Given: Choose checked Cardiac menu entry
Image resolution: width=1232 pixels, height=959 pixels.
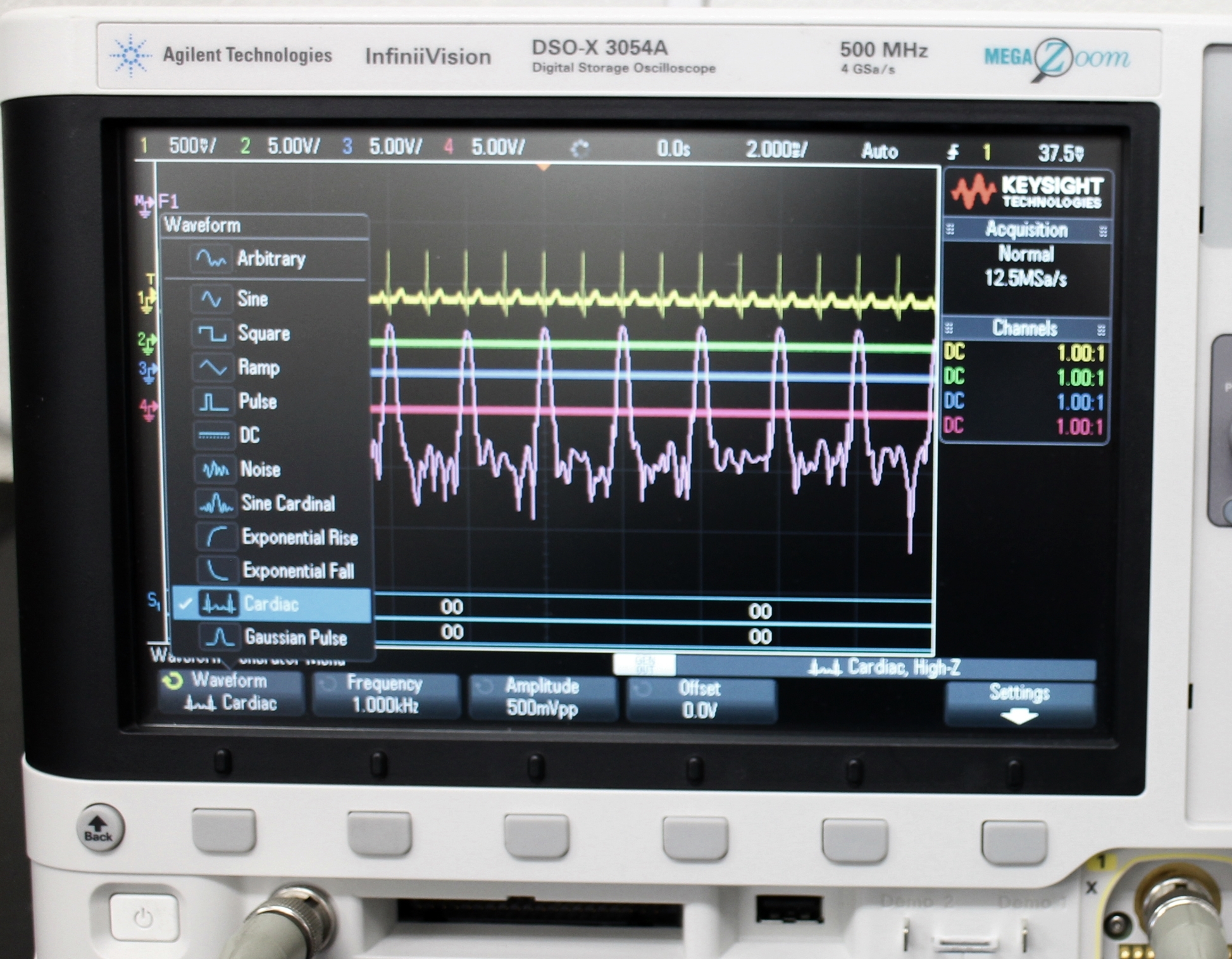Looking at the screenshot, I should point(271,604).
